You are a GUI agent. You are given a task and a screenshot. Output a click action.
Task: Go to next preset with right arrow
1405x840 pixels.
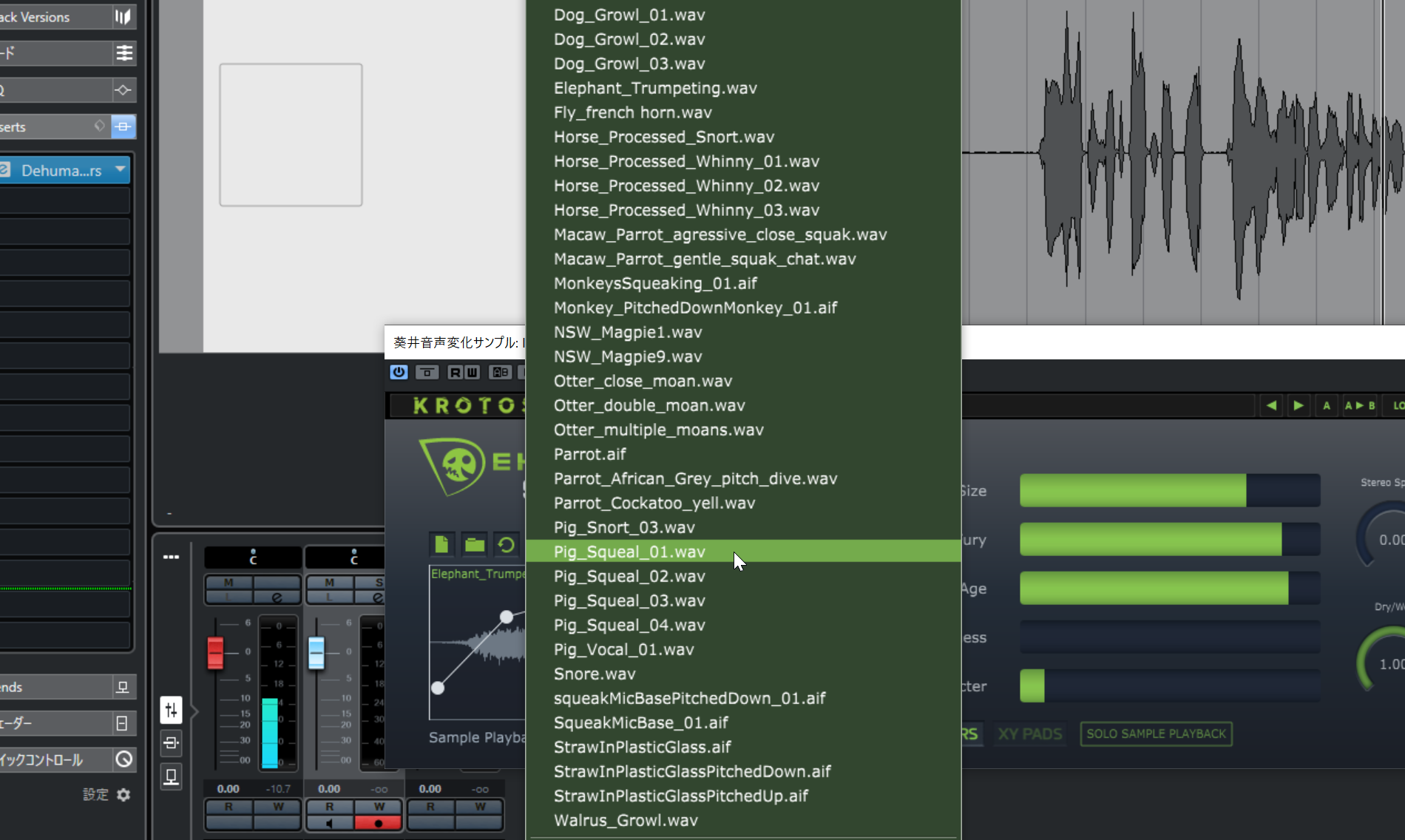(x=1299, y=405)
